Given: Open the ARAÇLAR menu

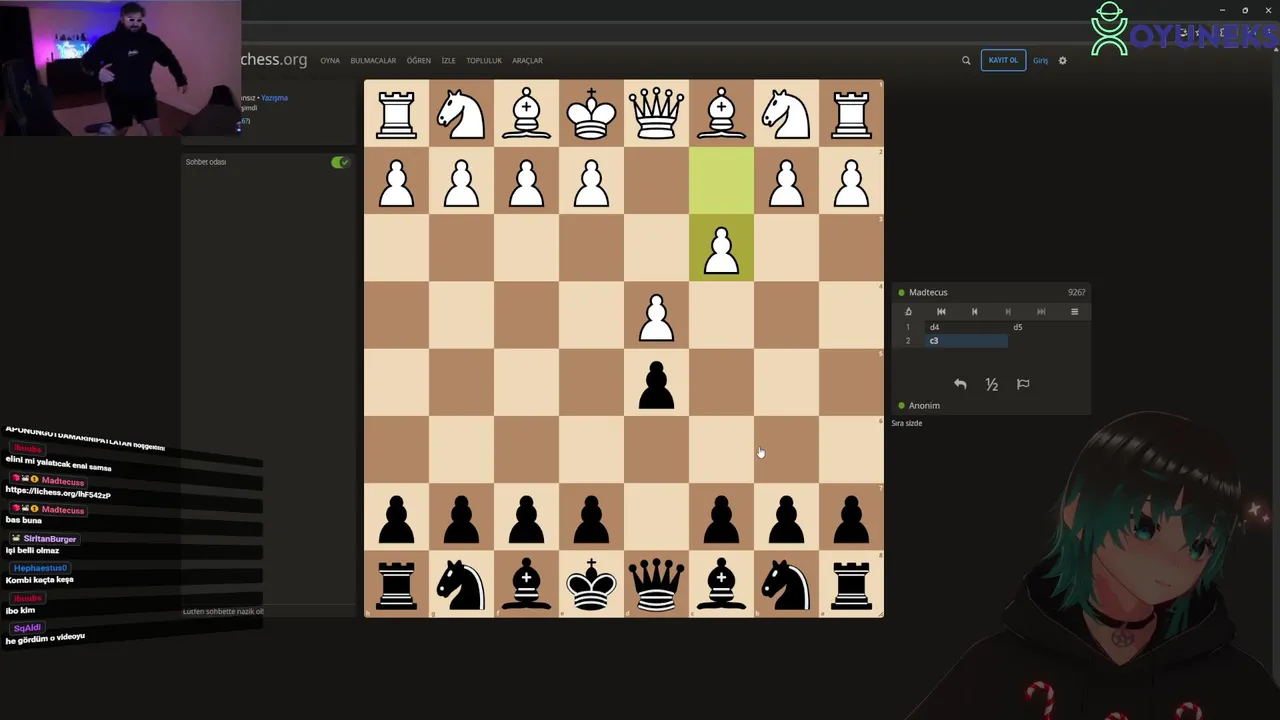Looking at the screenshot, I should pos(527,60).
